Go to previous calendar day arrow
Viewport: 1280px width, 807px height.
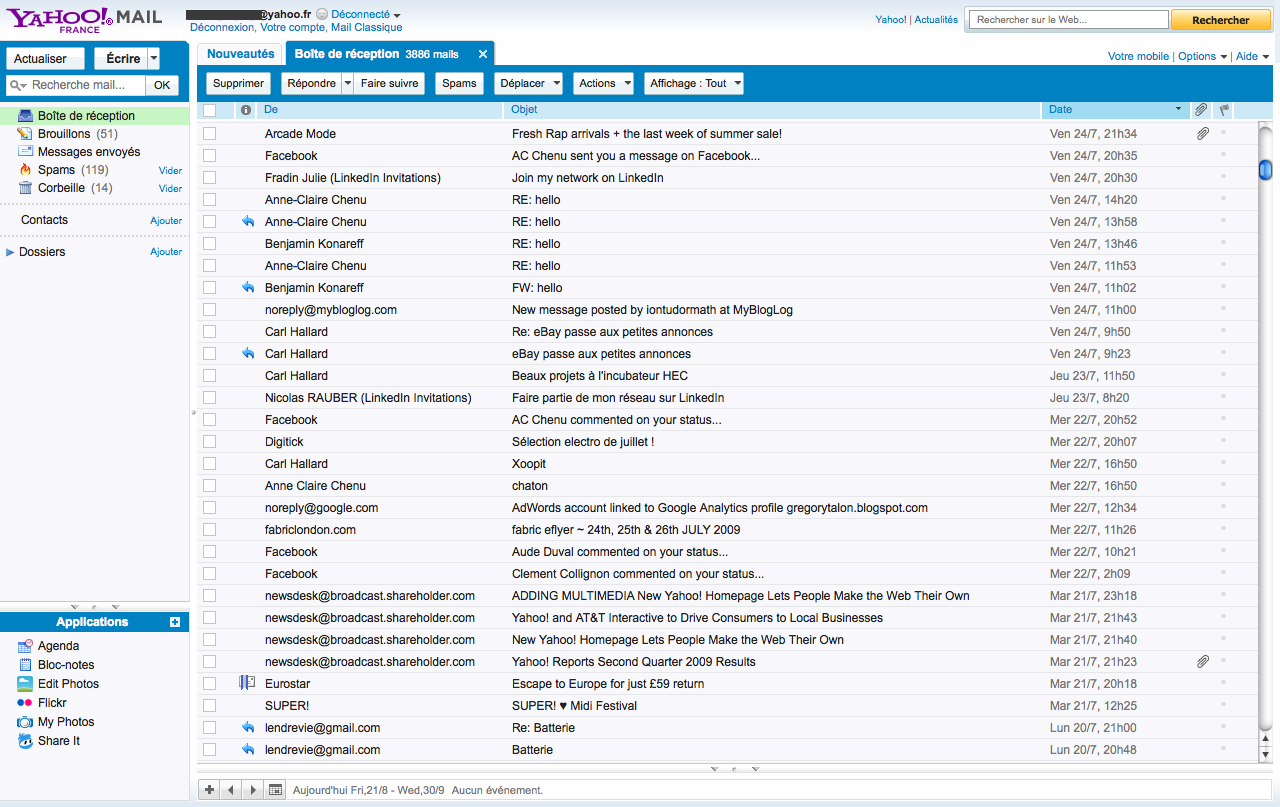[231, 790]
